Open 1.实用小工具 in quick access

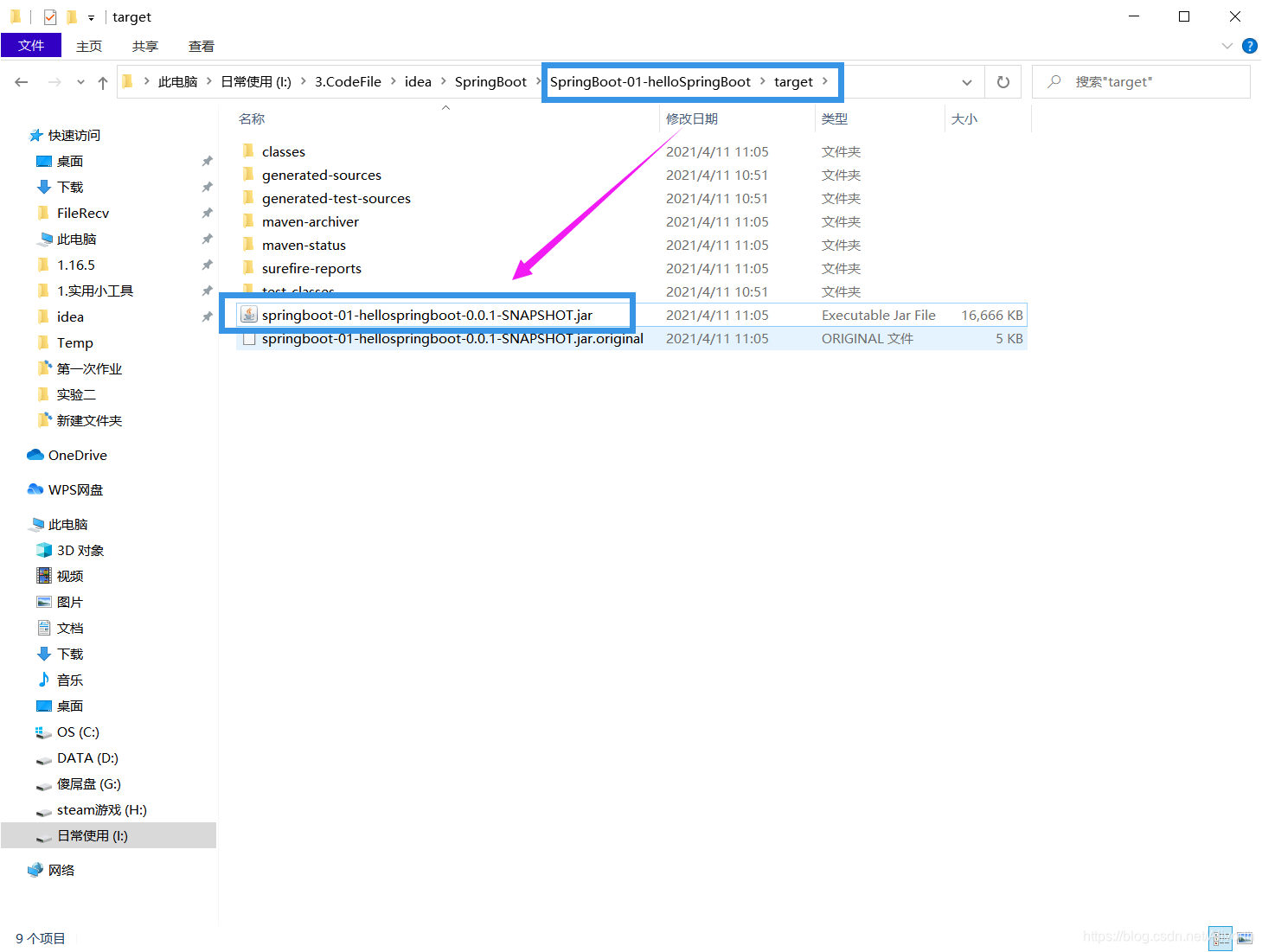click(95, 291)
